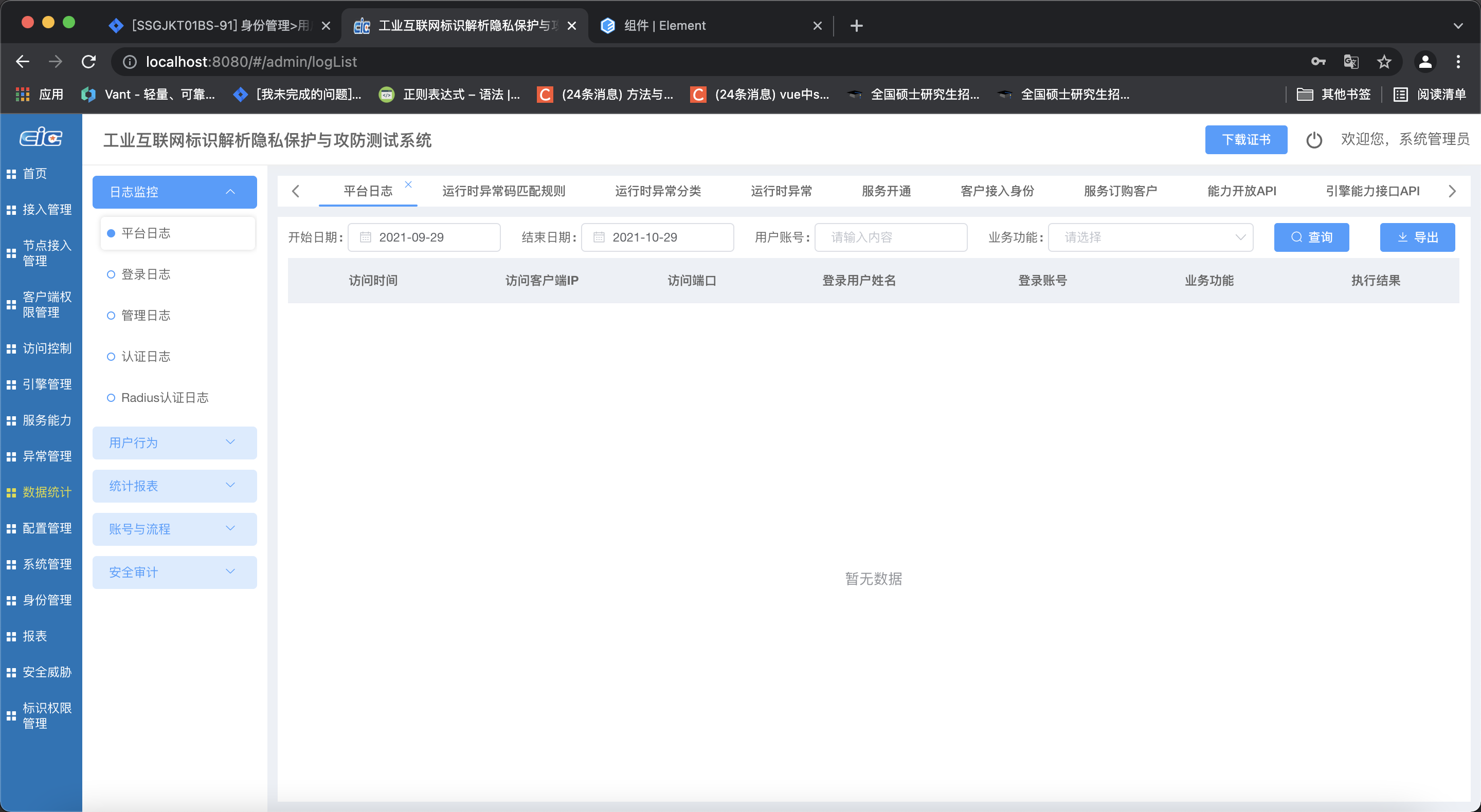Open the 业务功能 dropdown
1481x812 pixels.
1151,237
